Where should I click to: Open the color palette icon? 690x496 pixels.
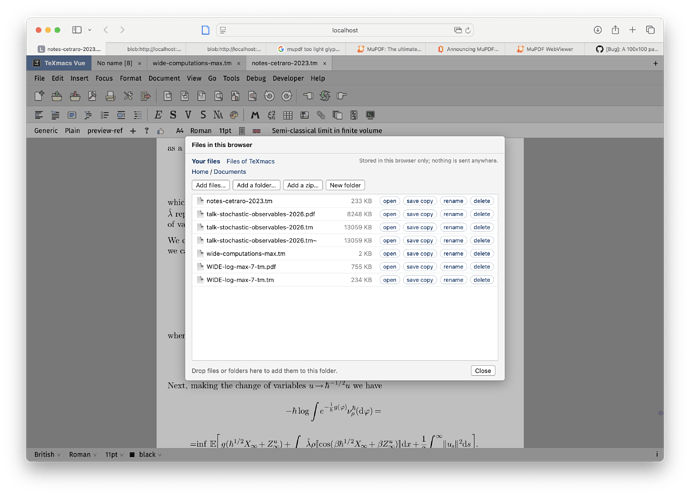click(x=234, y=115)
